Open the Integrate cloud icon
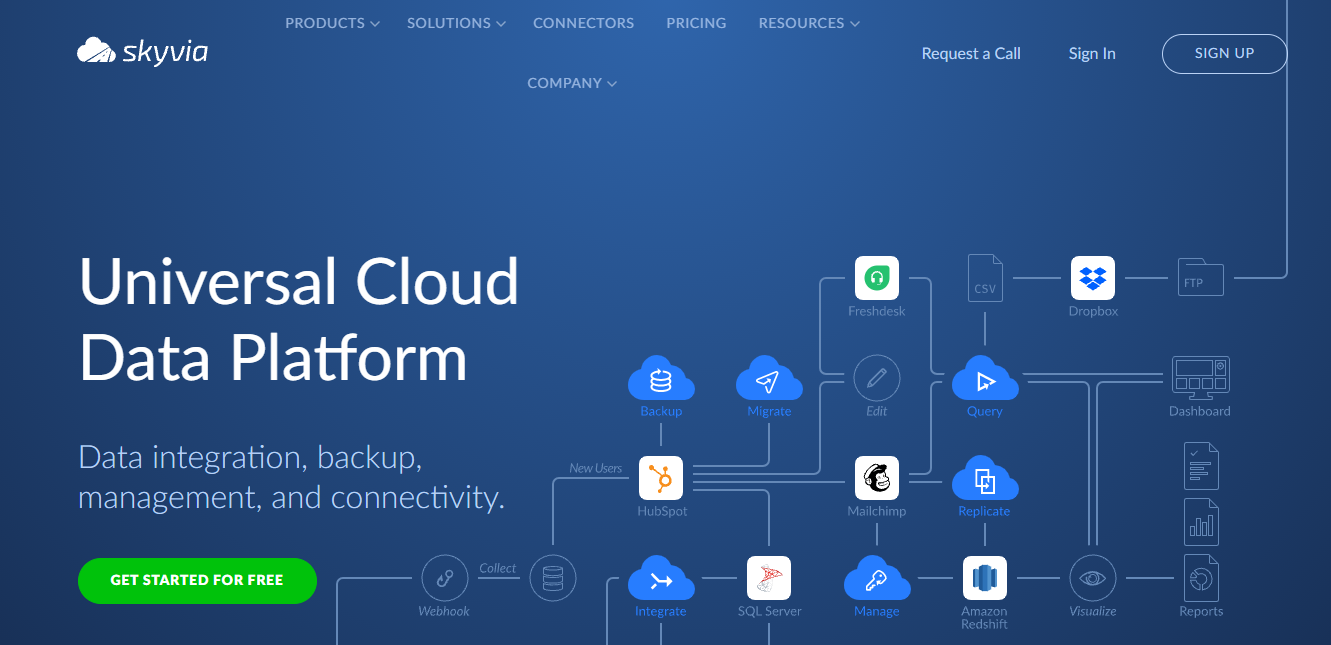Viewport: 1331px width, 645px height. 661,578
